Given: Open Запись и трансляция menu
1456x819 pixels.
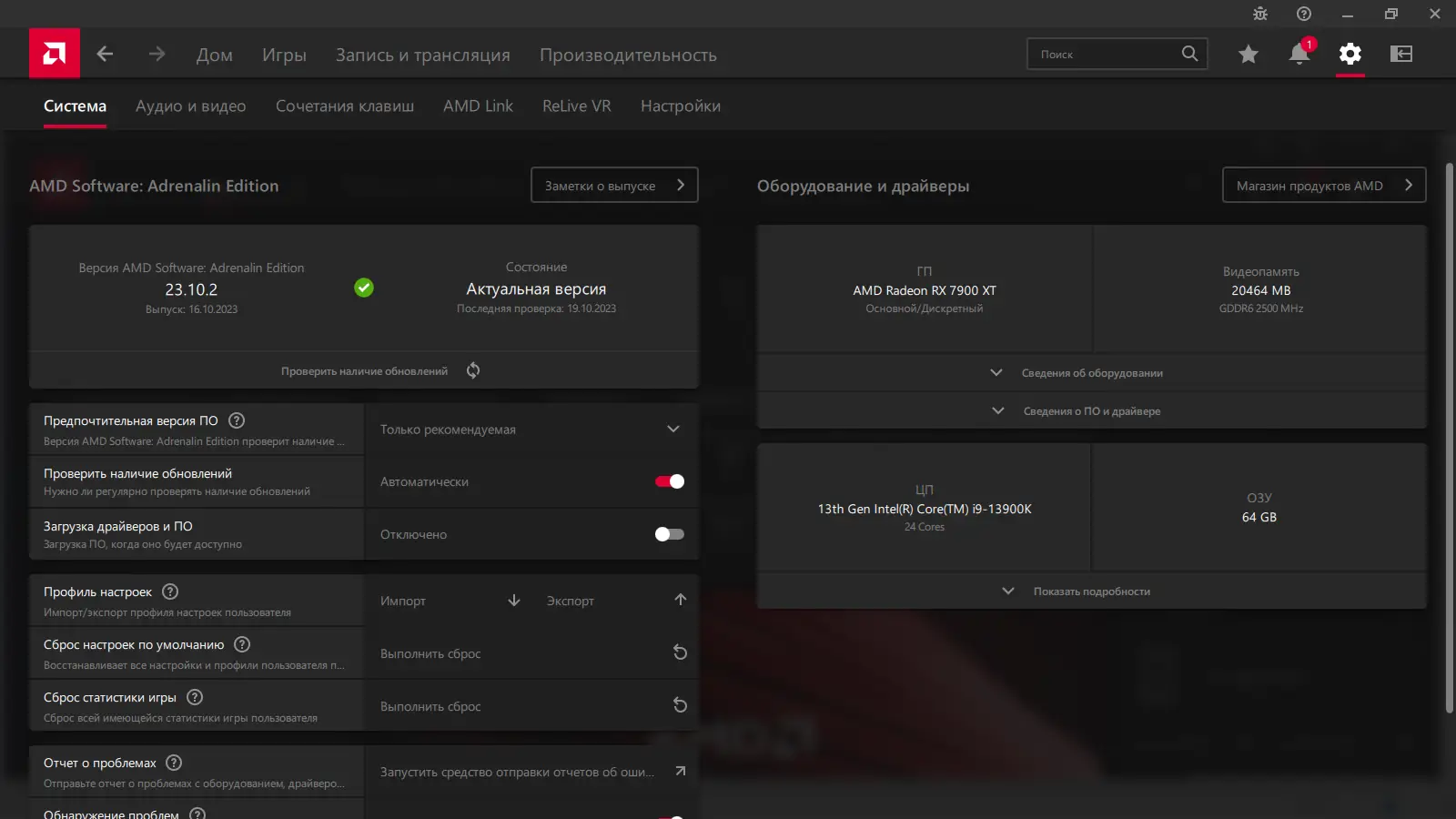Looking at the screenshot, I should pyautogui.click(x=423, y=55).
